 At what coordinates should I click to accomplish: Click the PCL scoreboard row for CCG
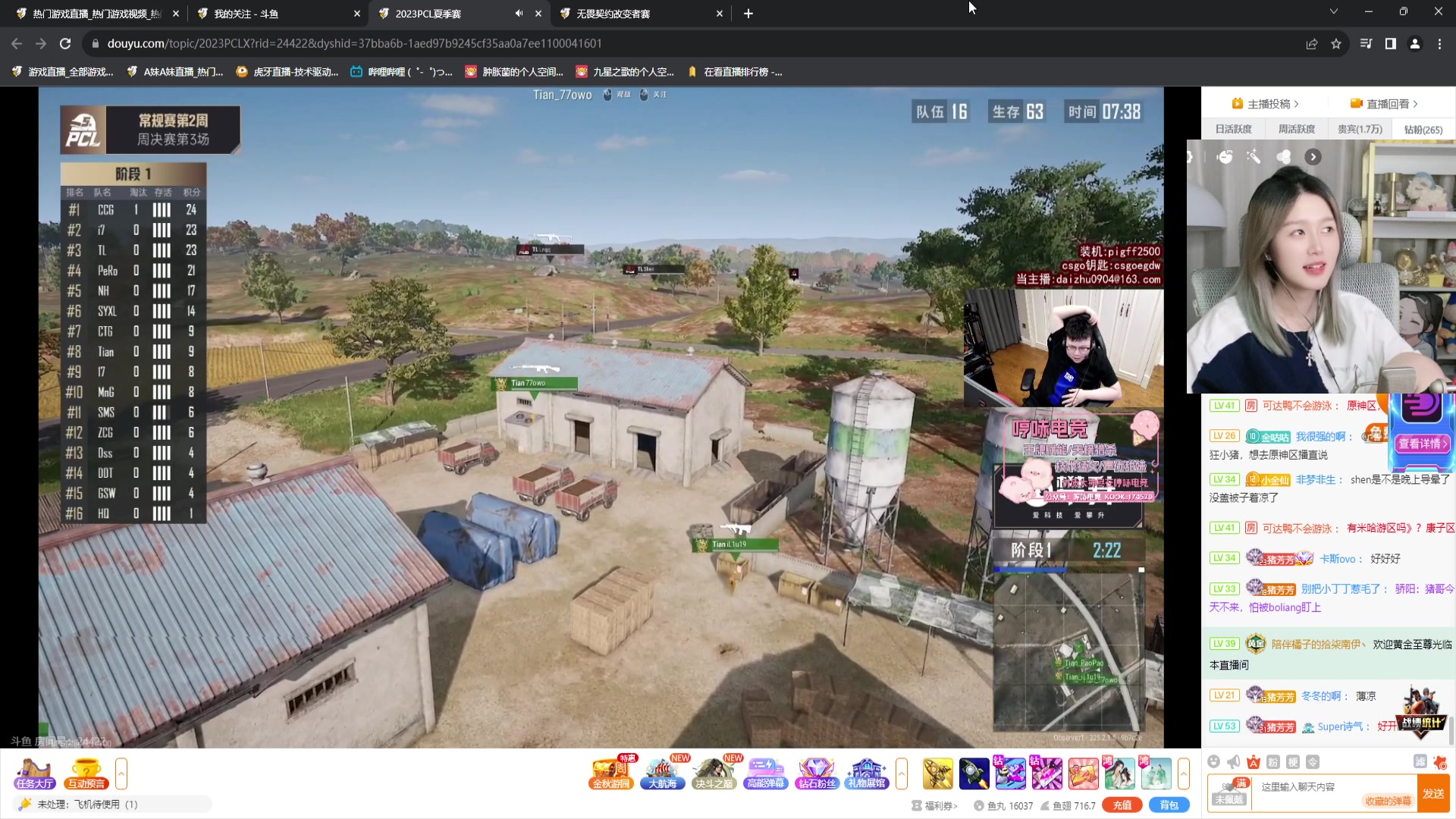point(133,210)
